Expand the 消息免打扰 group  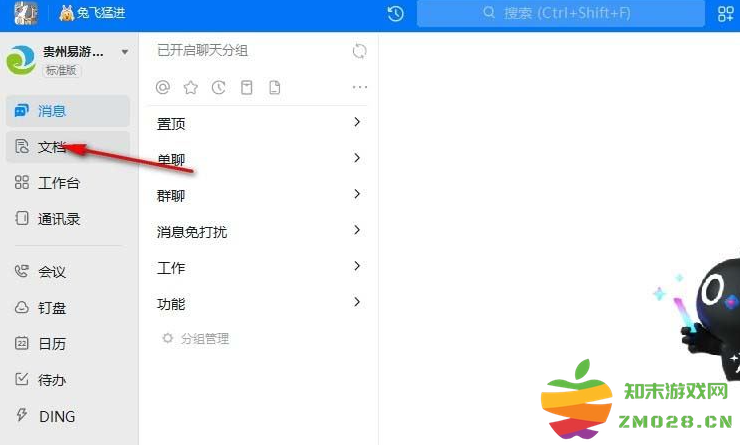point(258,231)
